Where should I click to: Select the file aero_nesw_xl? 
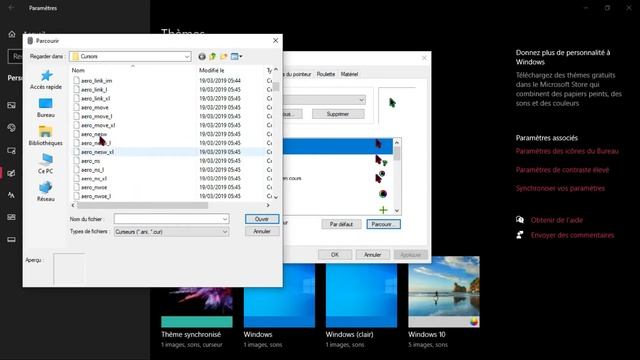pos(97,152)
